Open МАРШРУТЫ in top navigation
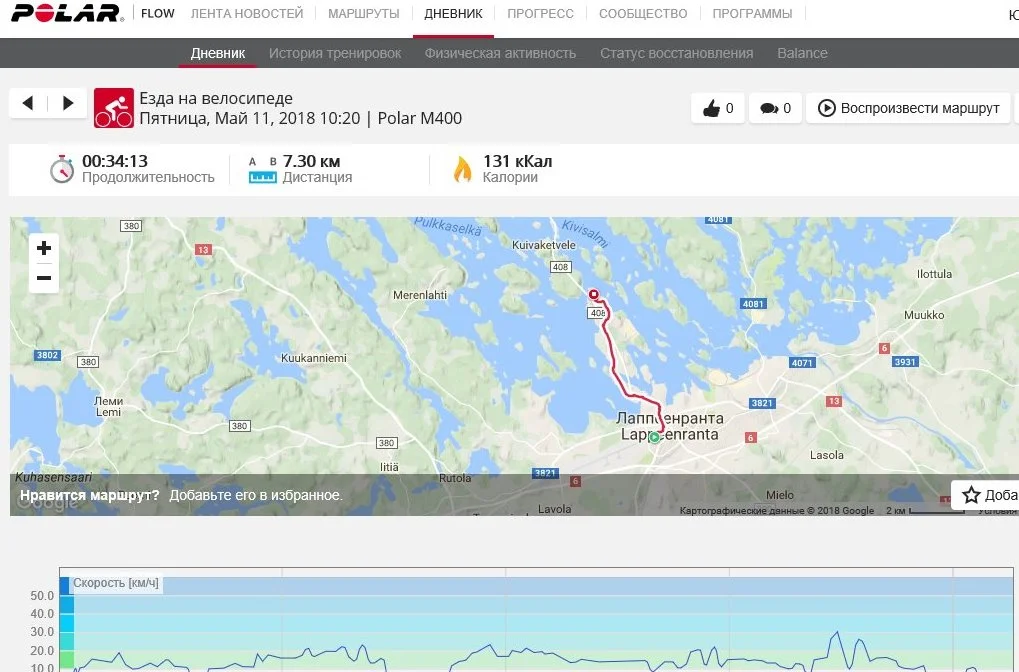Image resolution: width=1019 pixels, height=672 pixels. click(x=363, y=14)
